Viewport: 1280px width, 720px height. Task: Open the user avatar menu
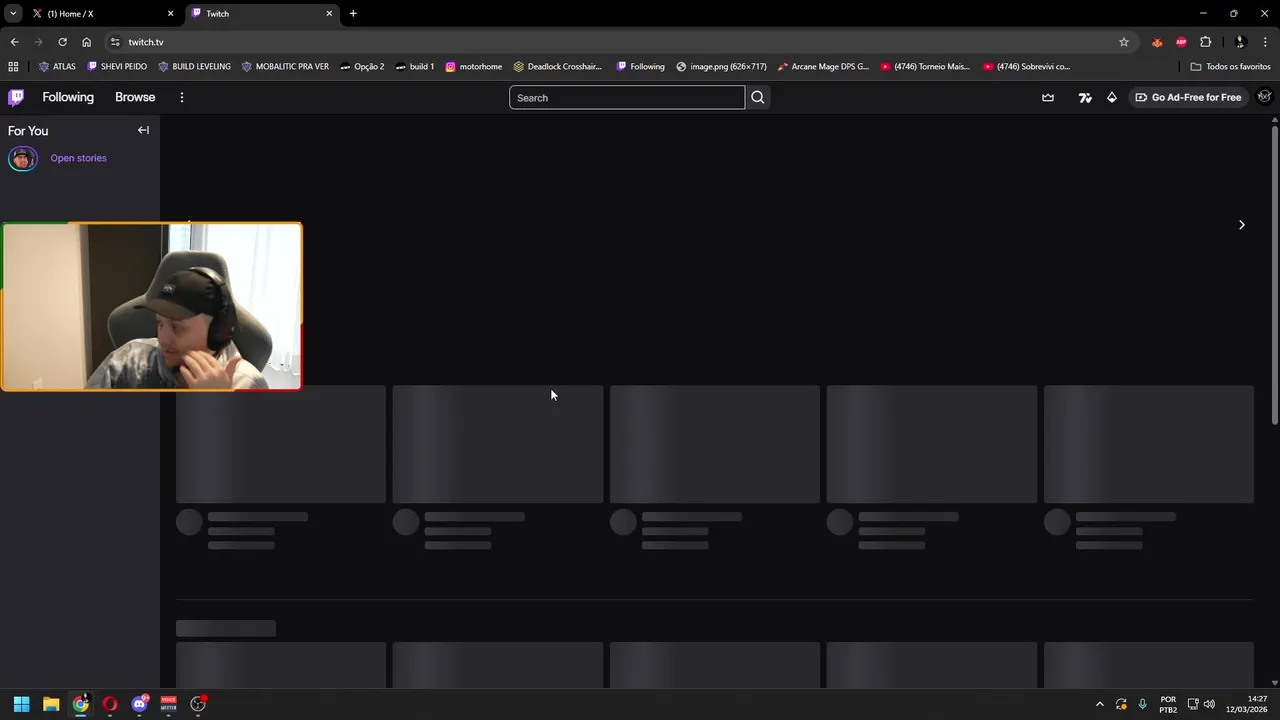[x=1264, y=97]
